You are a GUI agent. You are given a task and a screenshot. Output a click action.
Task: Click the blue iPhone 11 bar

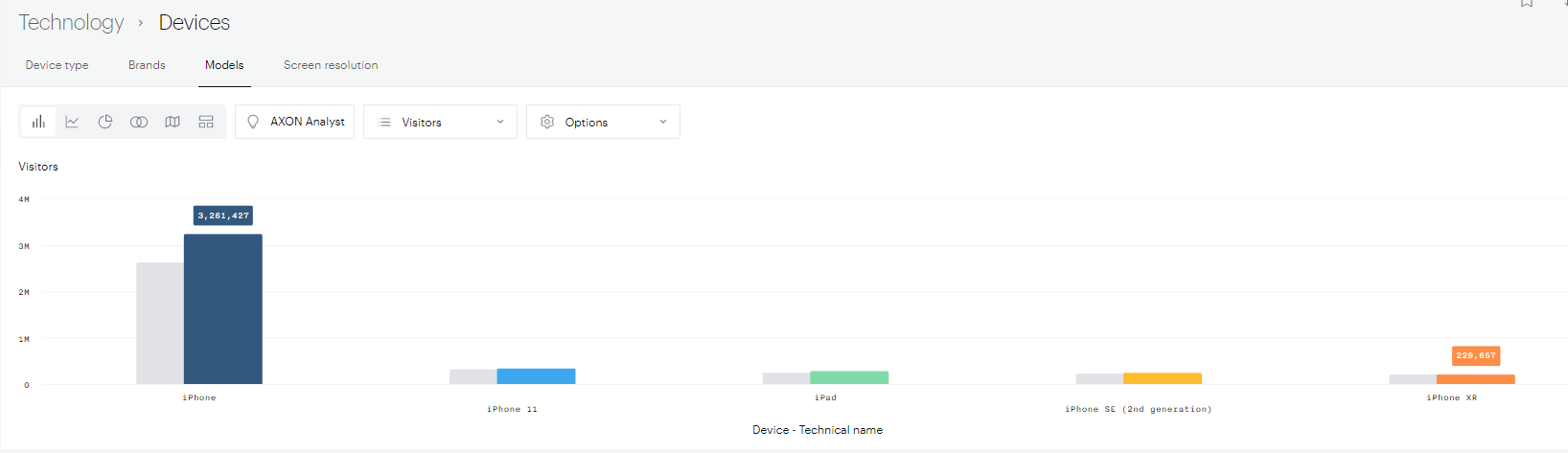click(x=536, y=376)
